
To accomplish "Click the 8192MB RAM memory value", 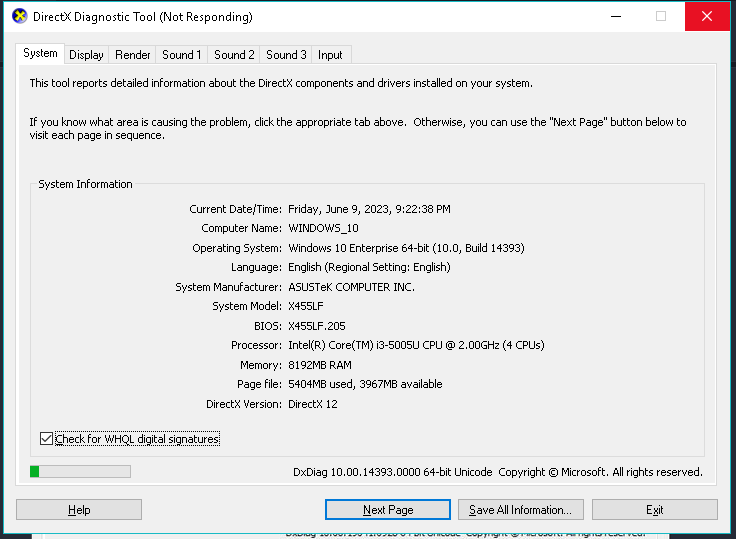I will (x=320, y=365).
